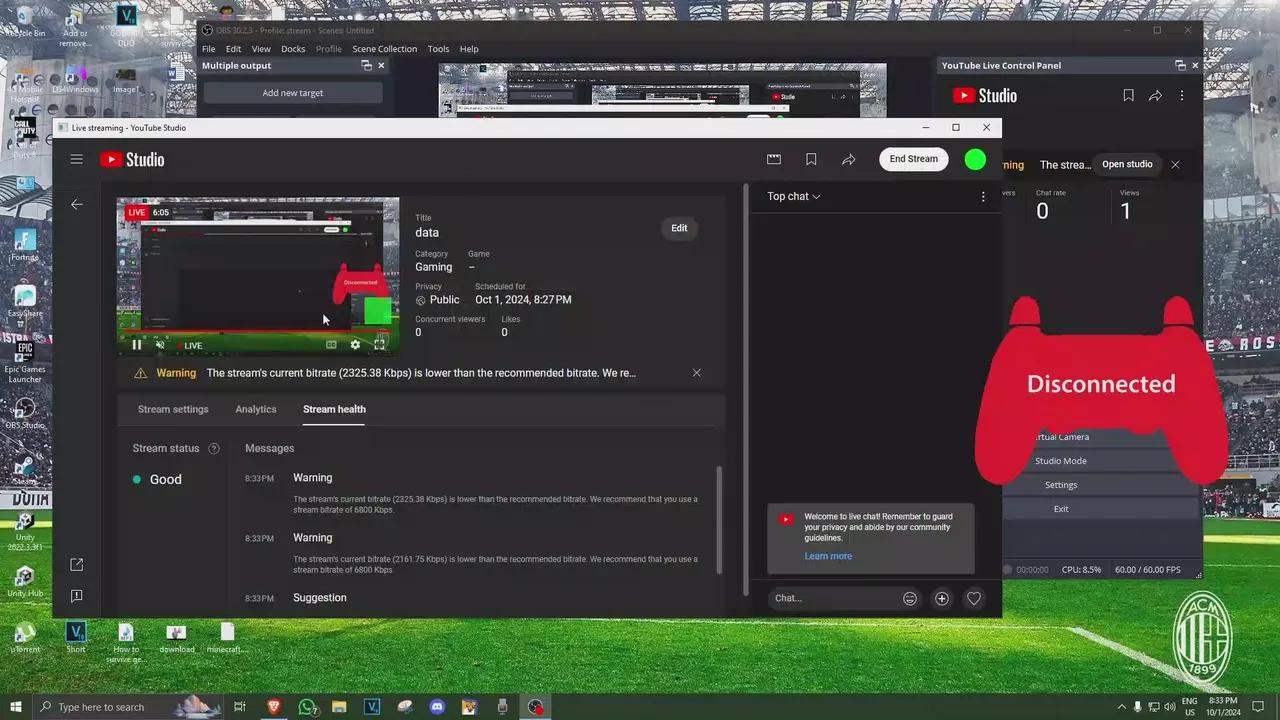Switch to the Stream settings tab
Image resolution: width=1280 pixels, height=720 pixels.
173,409
